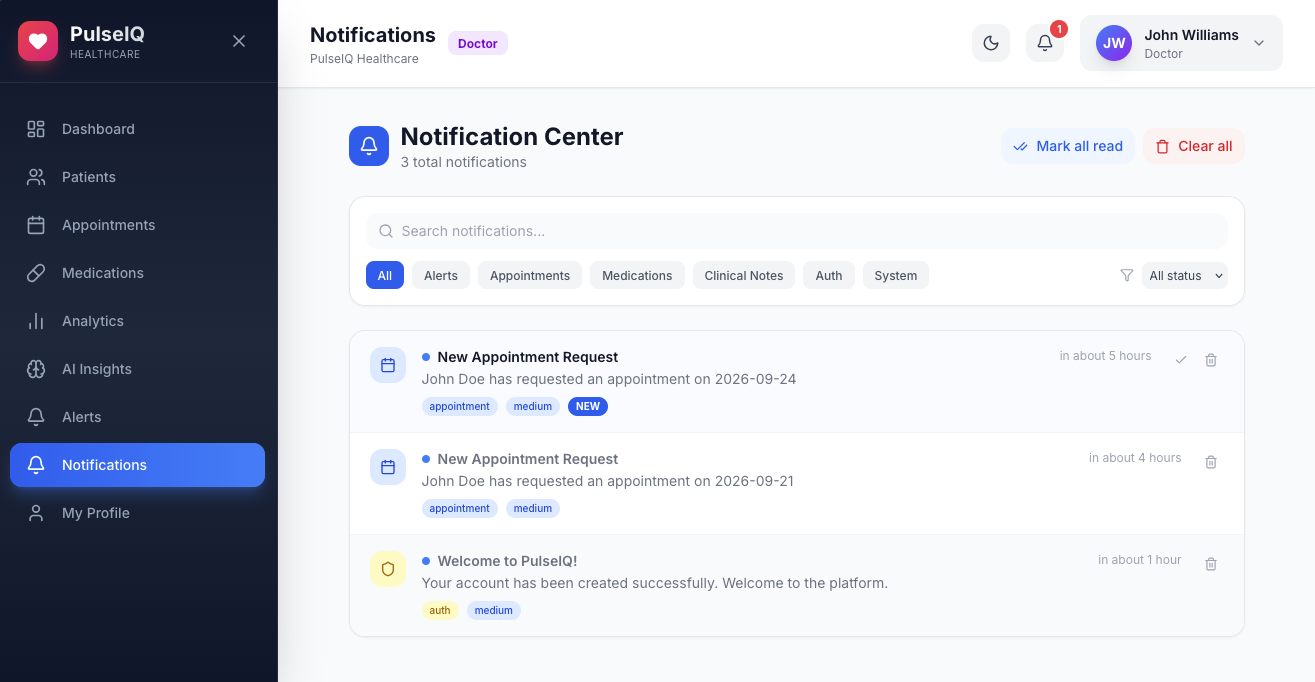Expand the John Williams user menu

pyautogui.click(x=1181, y=43)
